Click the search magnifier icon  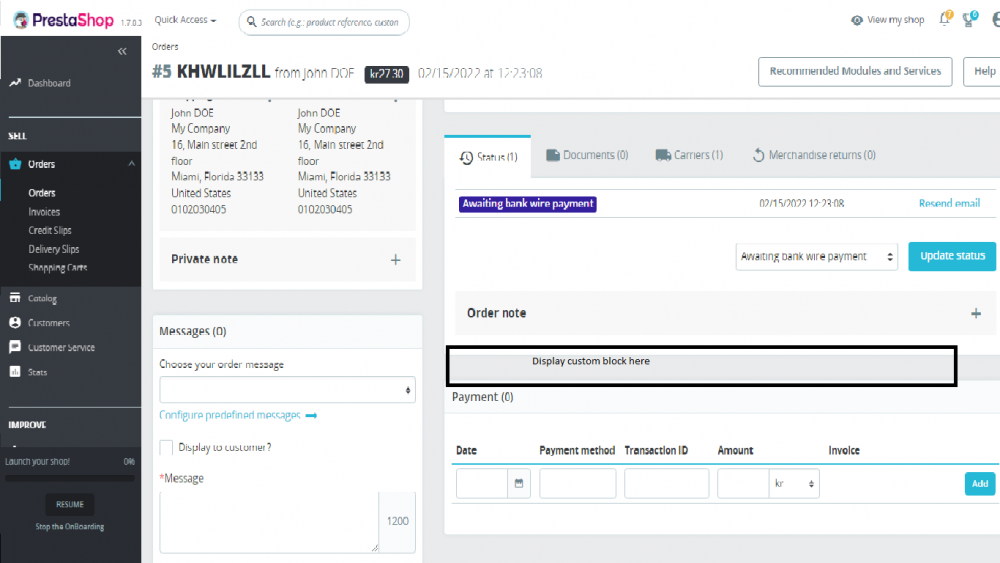[252, 22]
